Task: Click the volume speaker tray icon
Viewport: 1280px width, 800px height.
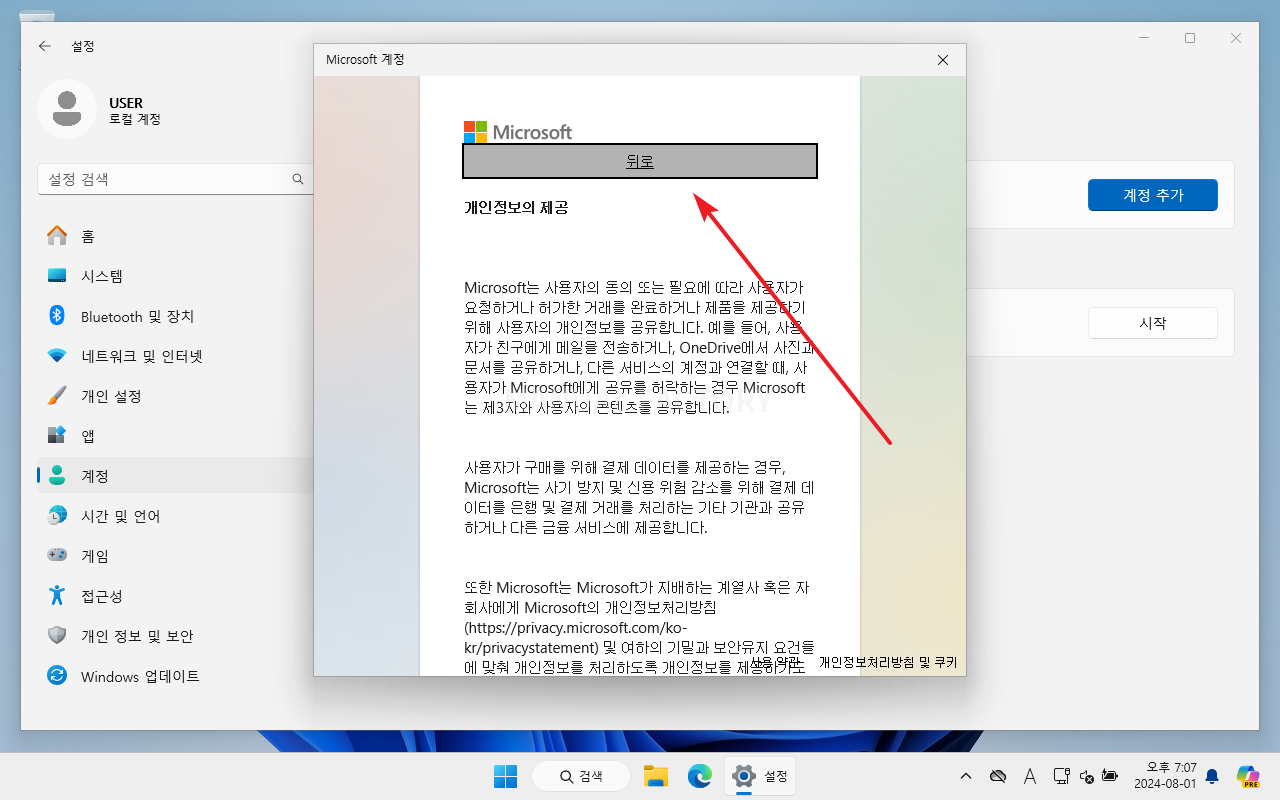Action: click(1088, 776)
